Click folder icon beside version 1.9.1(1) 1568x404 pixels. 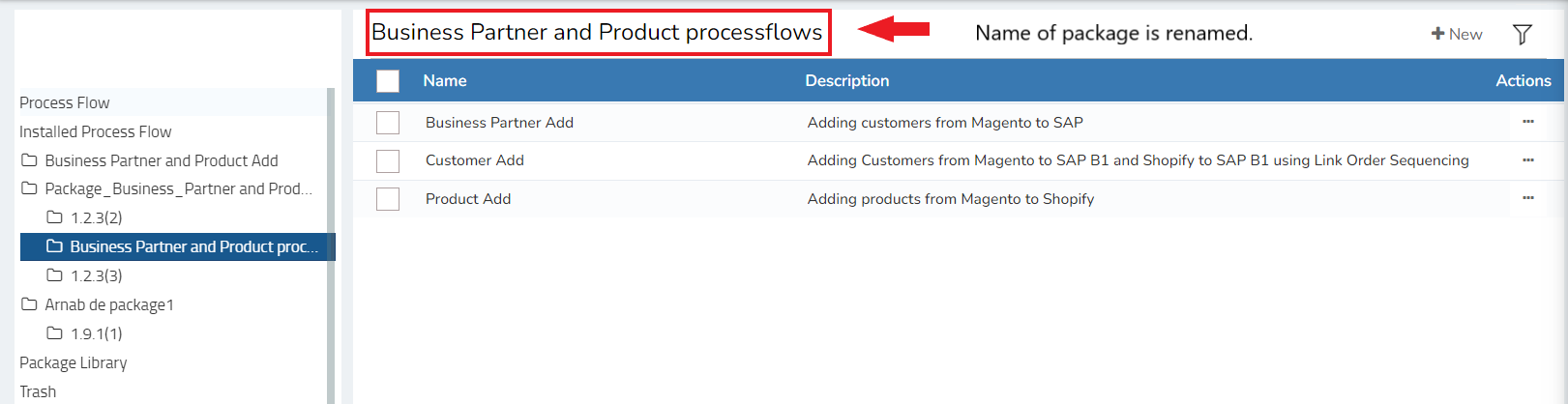click(55, 333)
